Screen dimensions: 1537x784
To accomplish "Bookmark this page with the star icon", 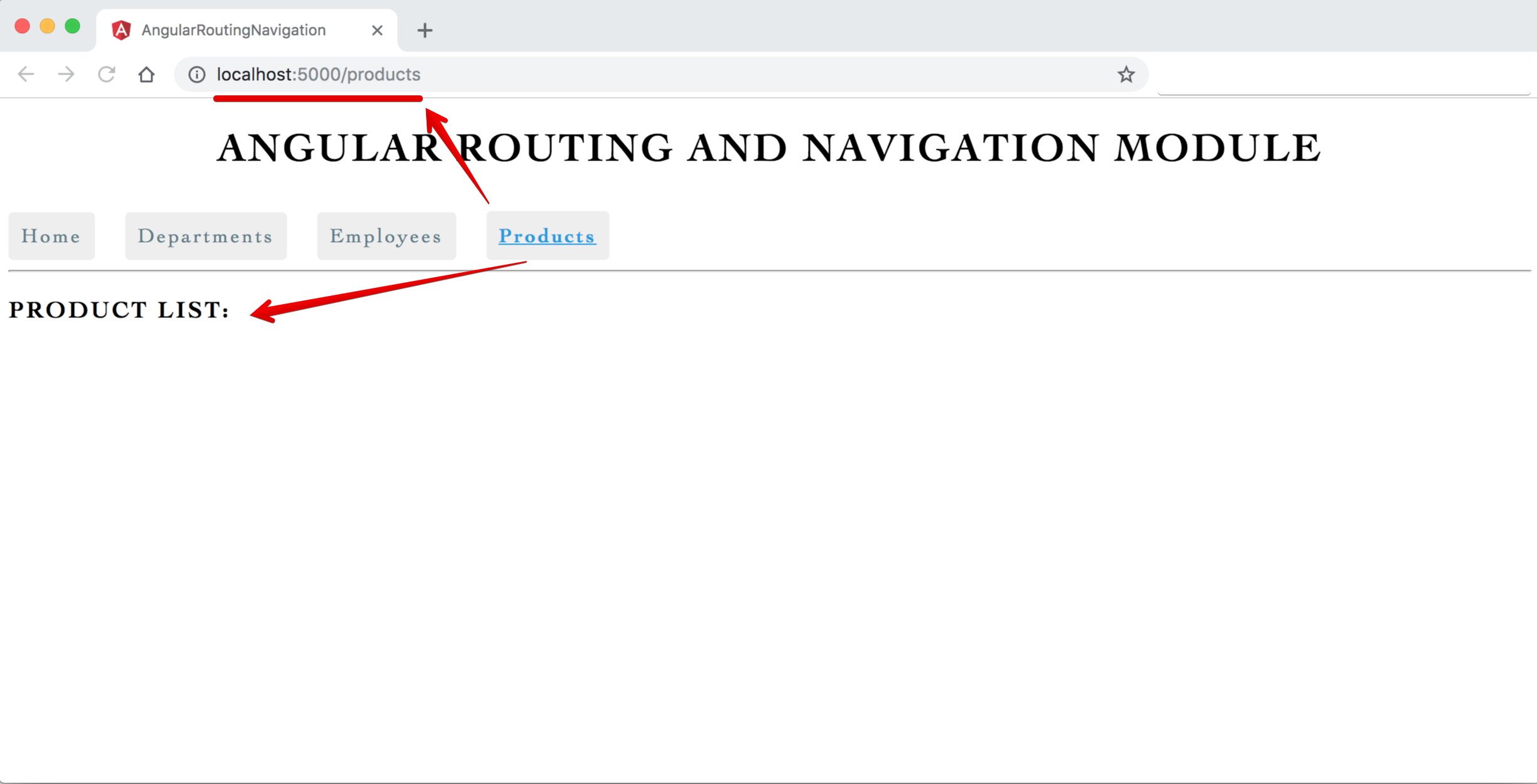I will pyautogui.click(x=1126, y=75).
